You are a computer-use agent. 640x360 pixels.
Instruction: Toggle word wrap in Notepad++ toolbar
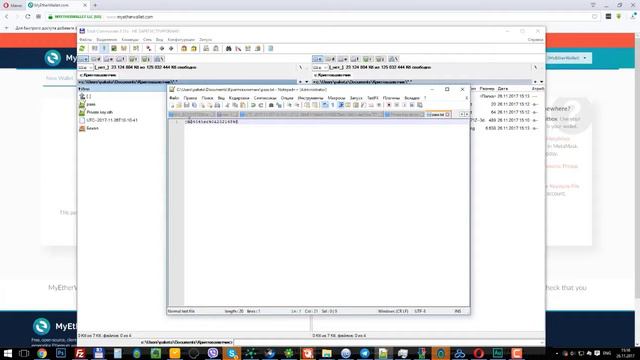[x=325, y=105]
